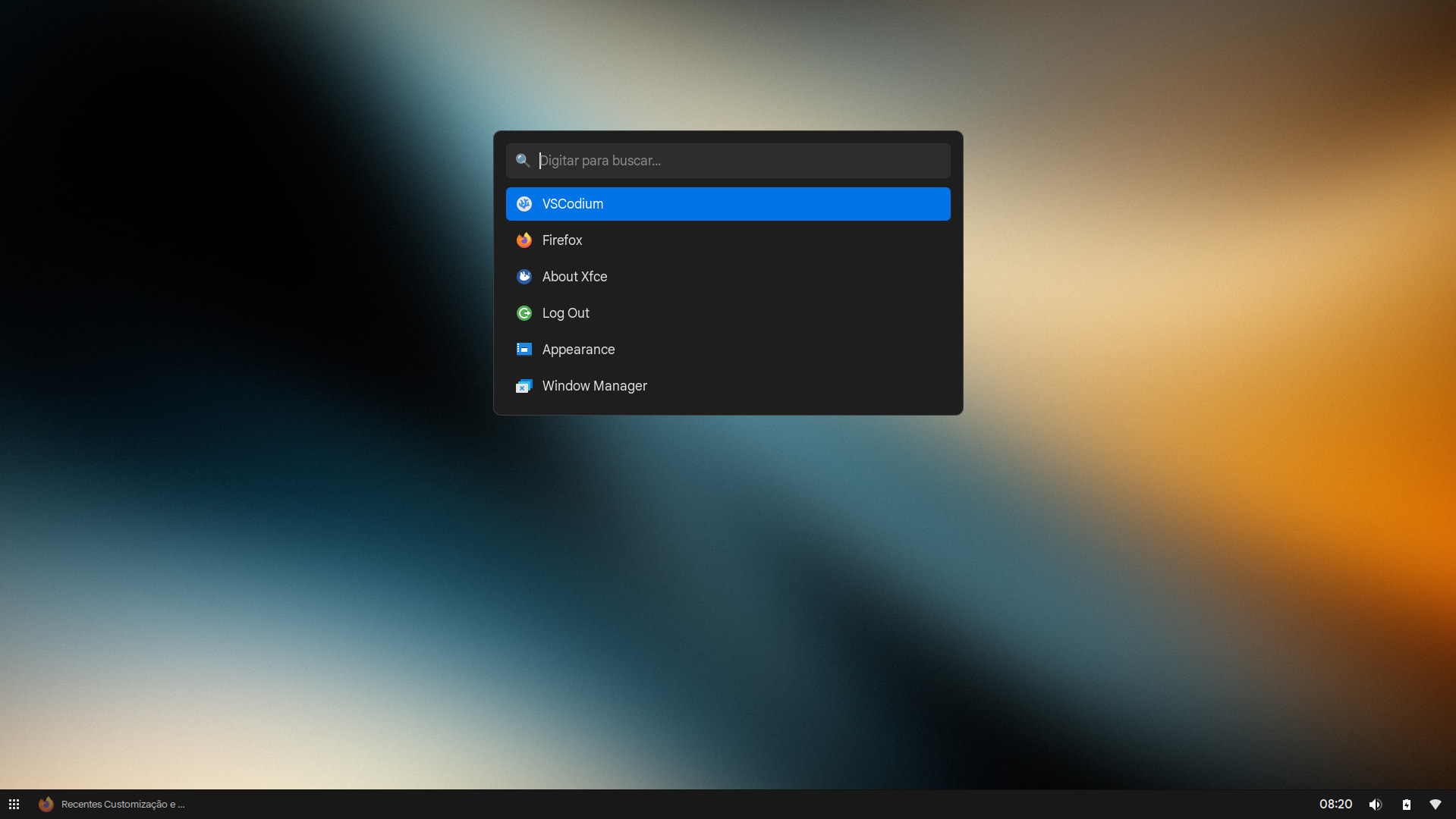Click the Firefox icon in launcher list

[x=524, y=240]
